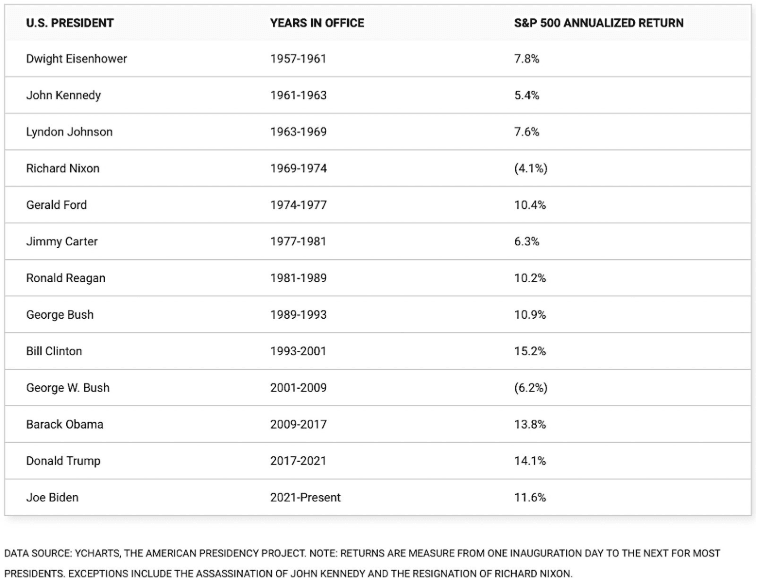This screenshot has height=580, width=759.
Task: Select the Dwight Eisenhower name cell
Action: point(76,59)
